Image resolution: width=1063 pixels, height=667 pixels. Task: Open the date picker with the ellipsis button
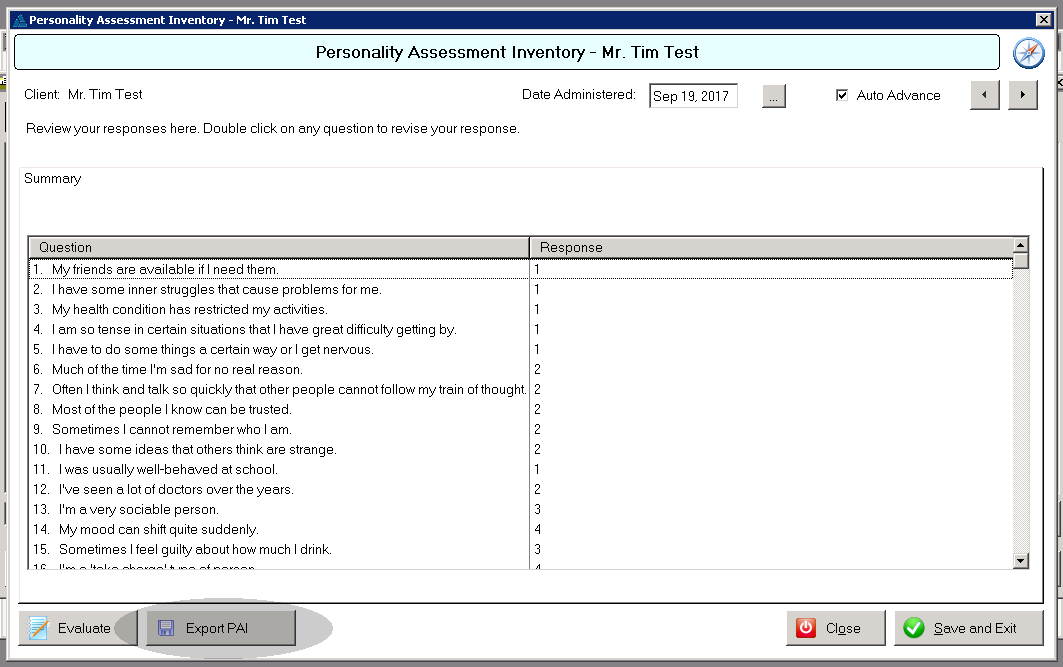[772, 95]
